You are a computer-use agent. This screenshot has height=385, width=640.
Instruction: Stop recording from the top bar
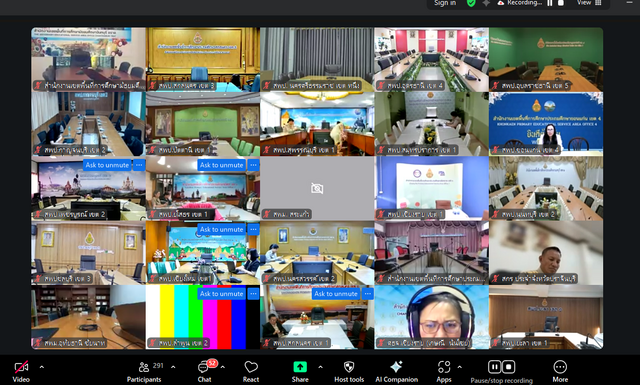561,3
